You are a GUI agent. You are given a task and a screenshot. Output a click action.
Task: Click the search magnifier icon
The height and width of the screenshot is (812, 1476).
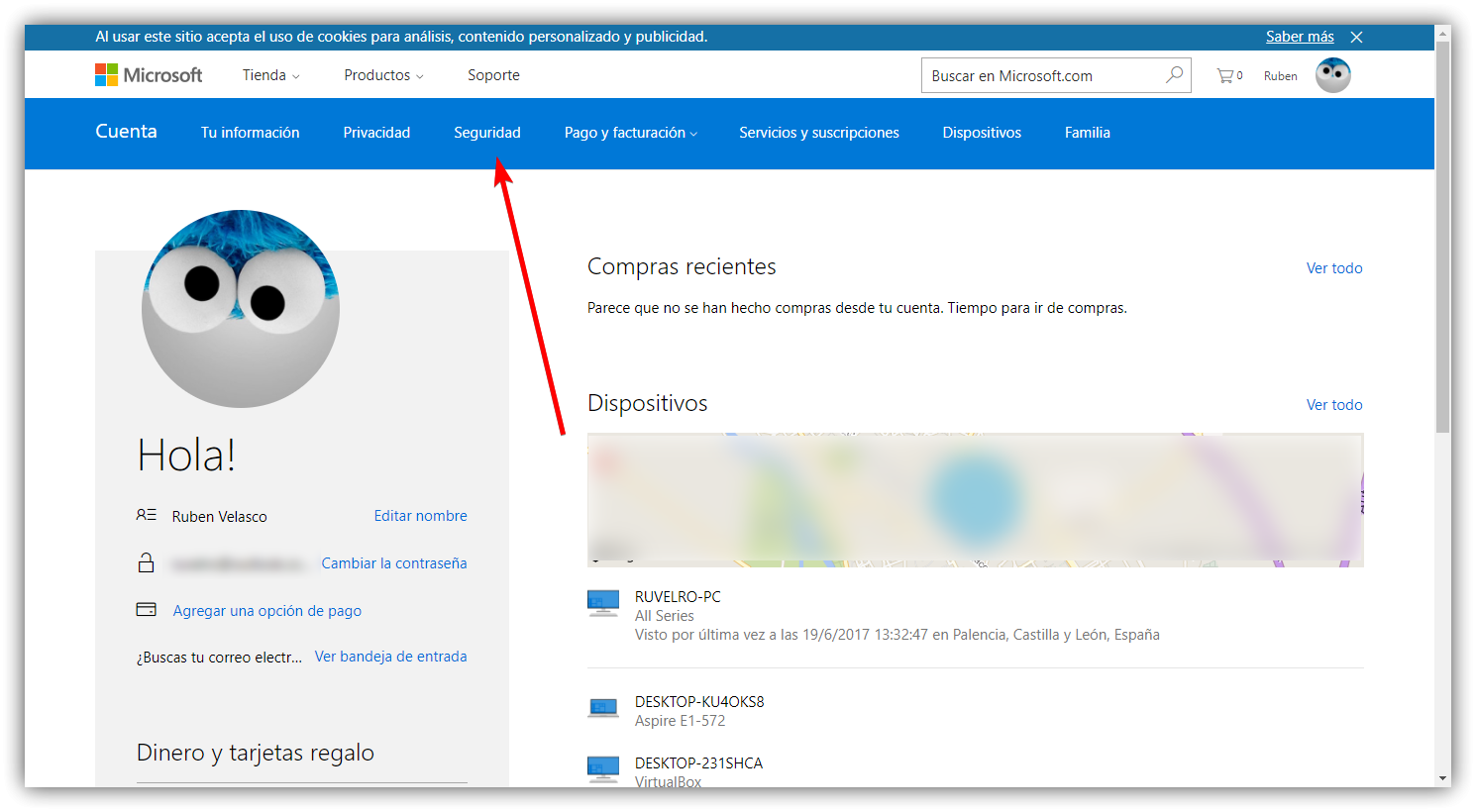[x=1174, y=75]
